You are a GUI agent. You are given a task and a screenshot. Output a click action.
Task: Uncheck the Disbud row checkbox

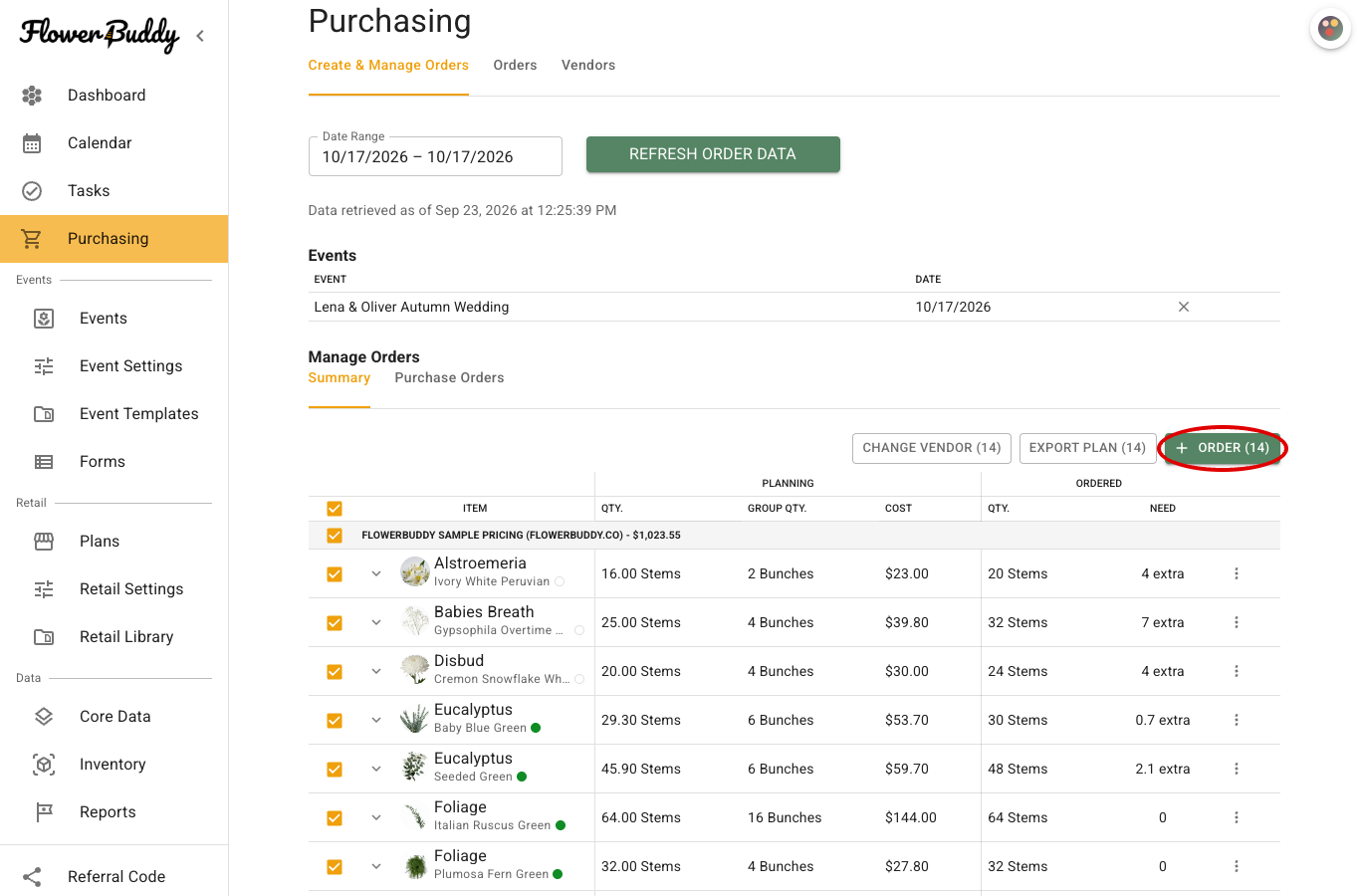click(335, 672)
